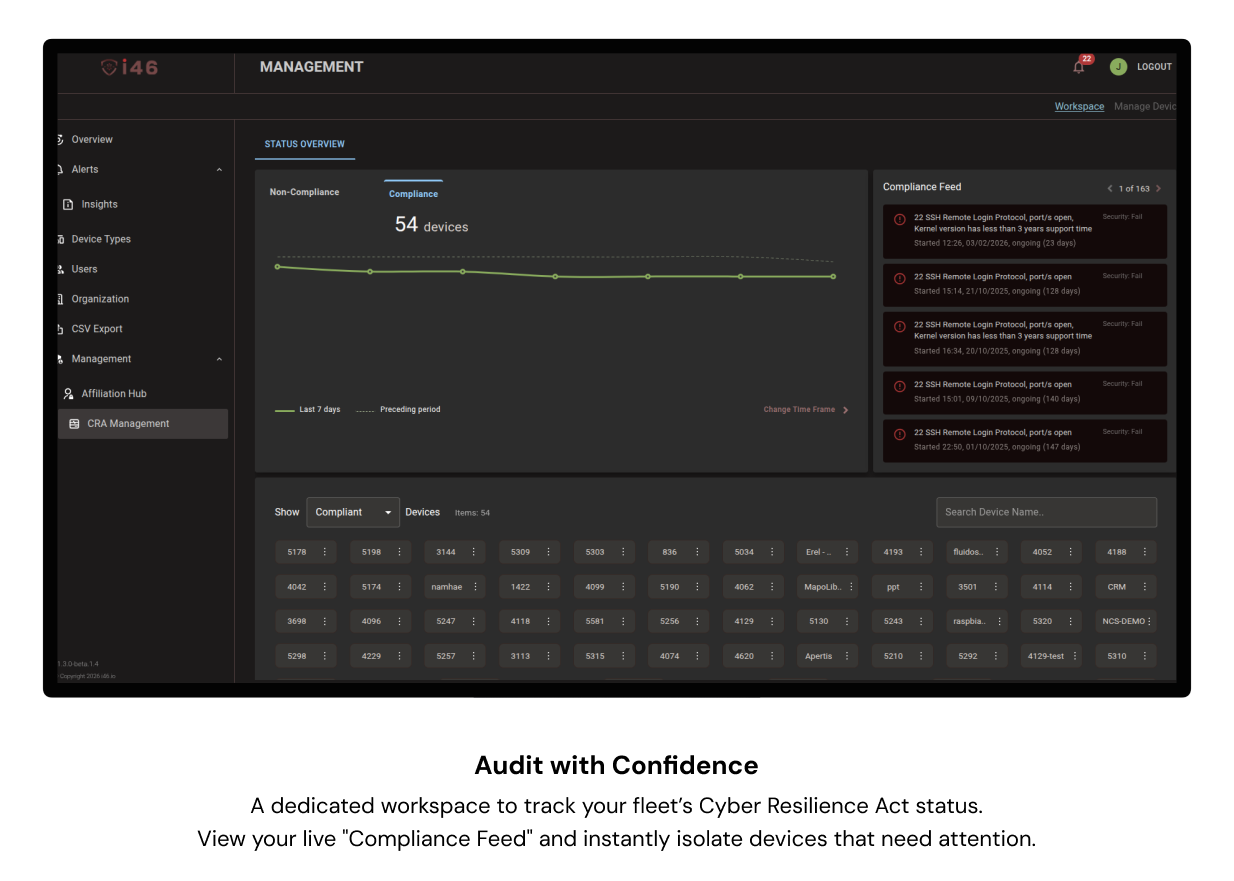Select the Status Overview tab

coord(304,145)
